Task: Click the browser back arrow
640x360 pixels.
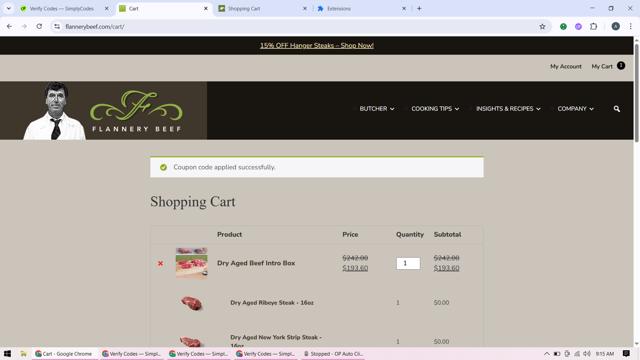Action: pos(9,27)
